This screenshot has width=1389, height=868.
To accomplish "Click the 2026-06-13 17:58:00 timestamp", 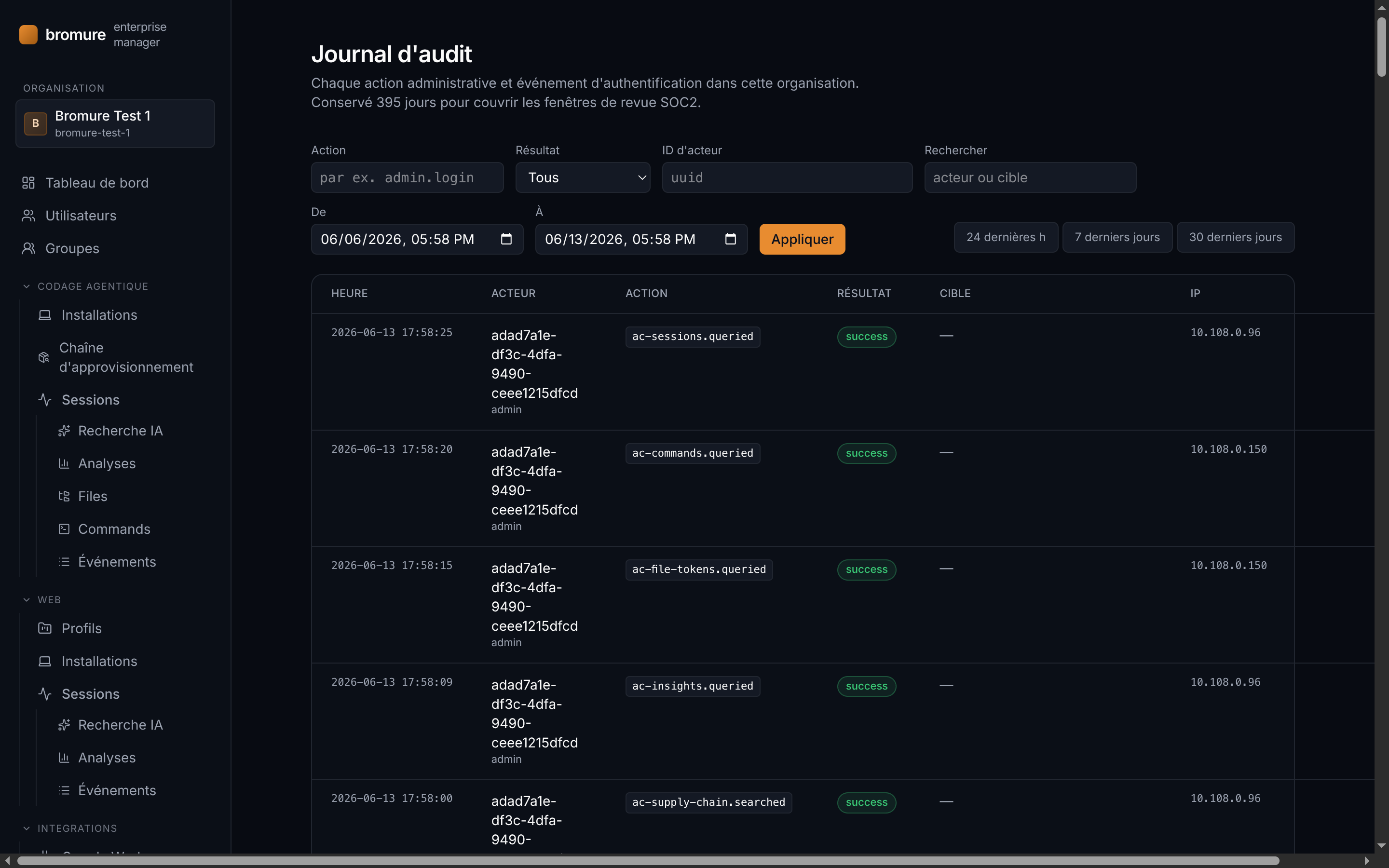I will click(392, 798).
